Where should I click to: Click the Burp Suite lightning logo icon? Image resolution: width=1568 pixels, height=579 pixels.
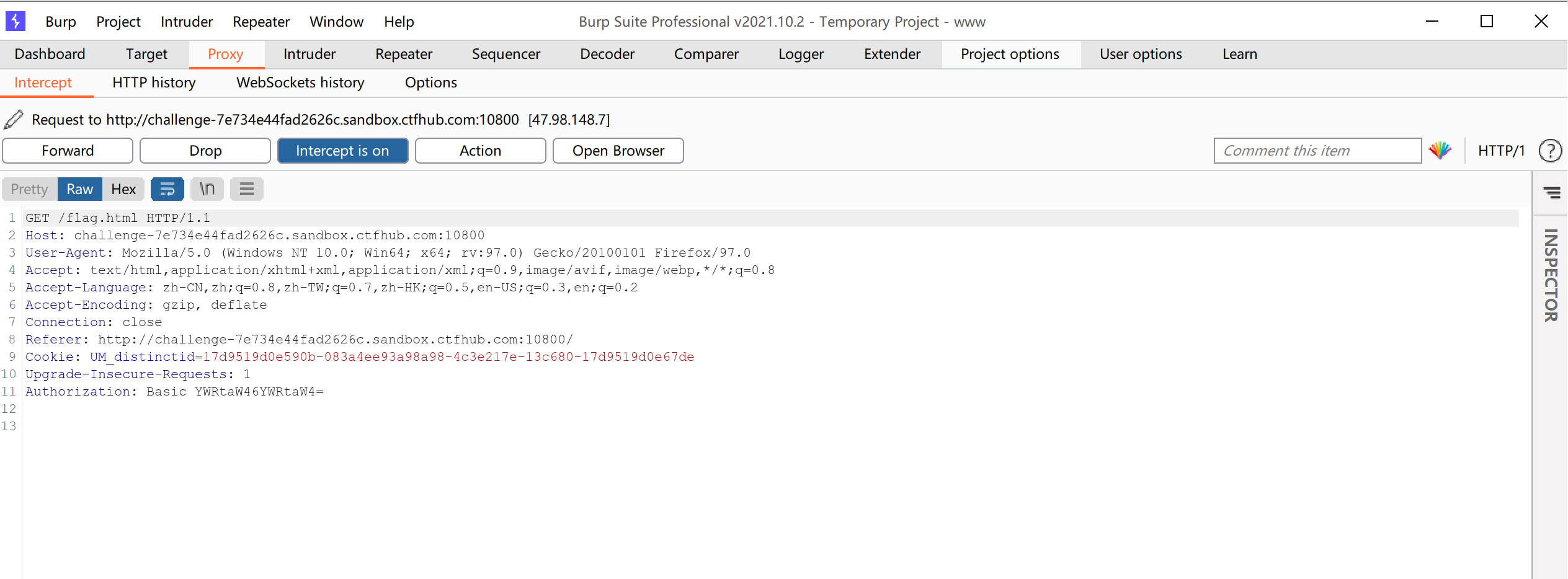click(x=16, y=22)
